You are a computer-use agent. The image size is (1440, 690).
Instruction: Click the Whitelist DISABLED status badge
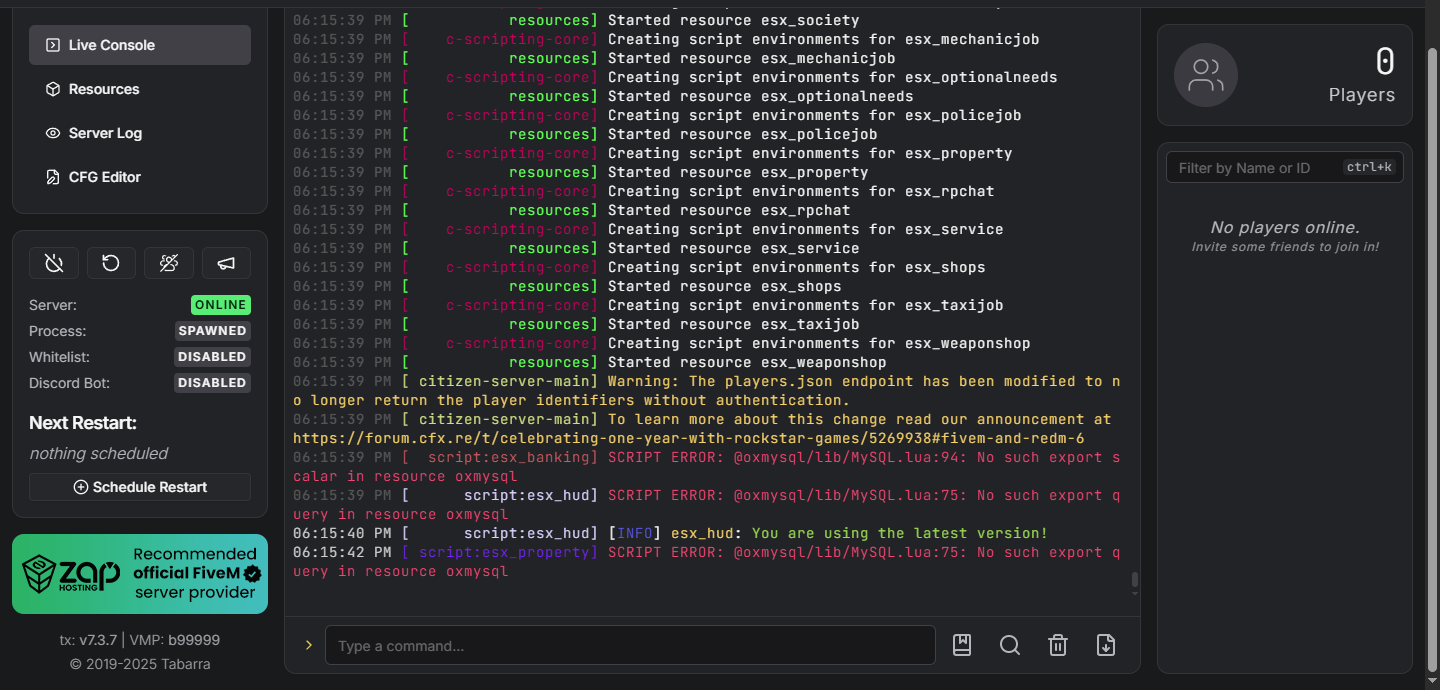[x=212, y=357]
